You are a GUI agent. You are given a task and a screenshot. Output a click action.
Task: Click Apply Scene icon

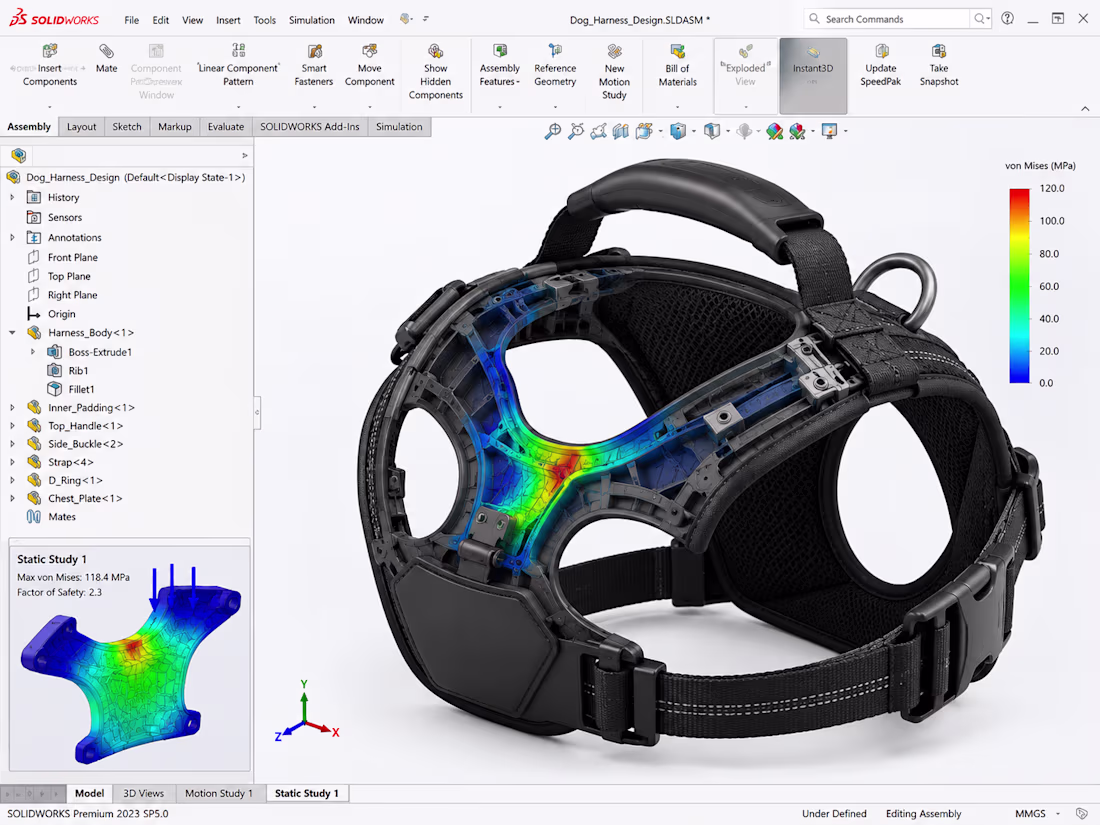tap(798, 131)
